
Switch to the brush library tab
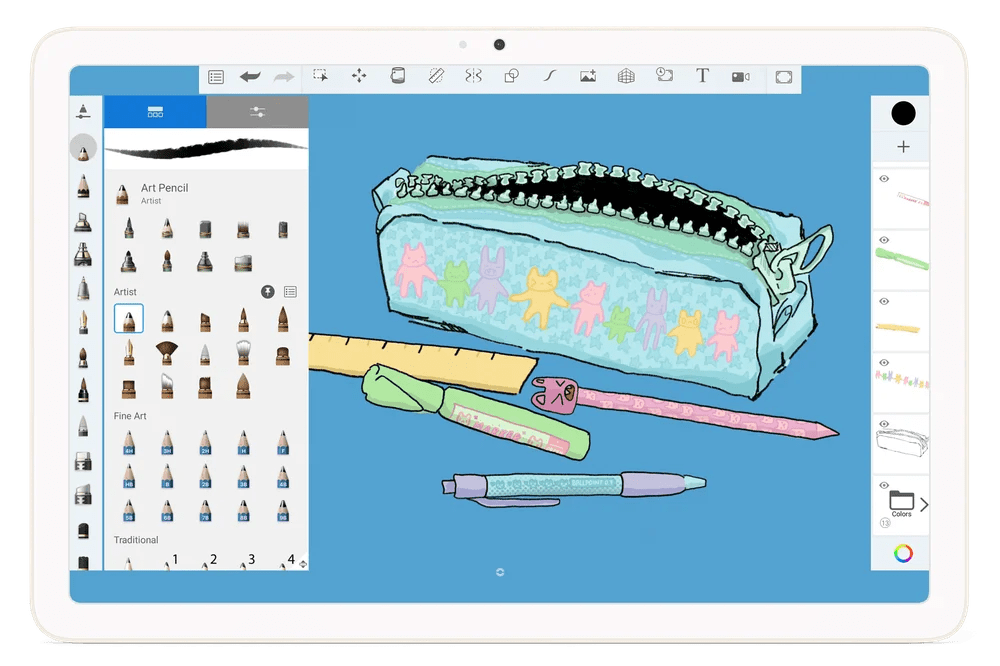(155, 112)
